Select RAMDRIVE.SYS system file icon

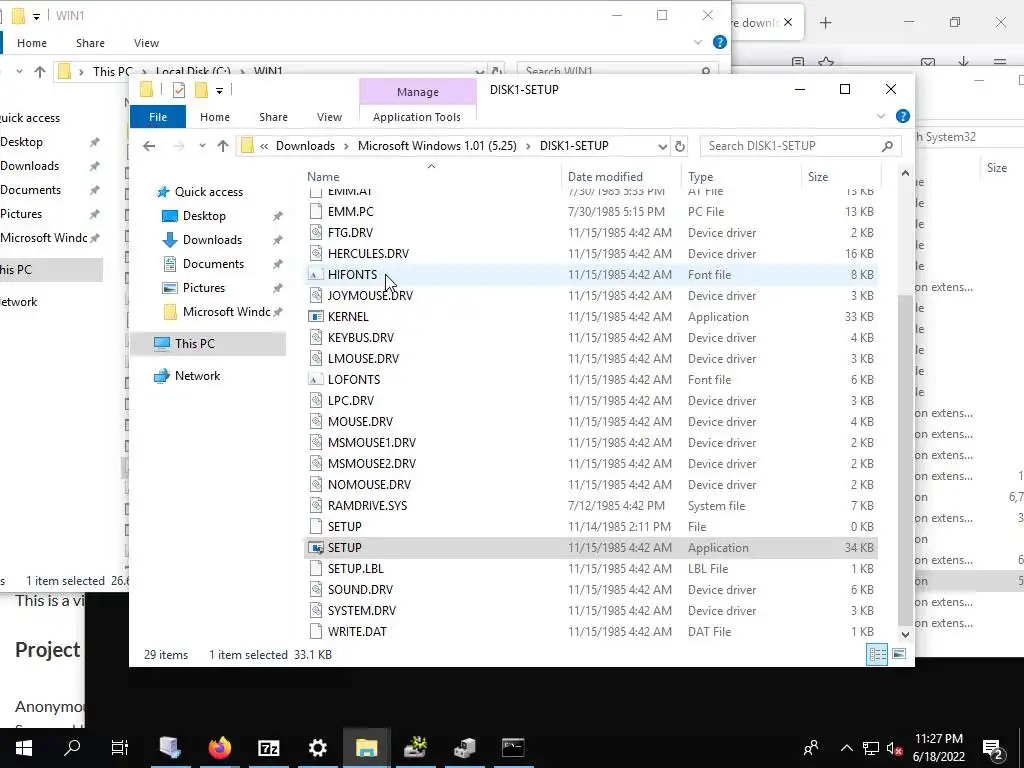tap(316, 505)
